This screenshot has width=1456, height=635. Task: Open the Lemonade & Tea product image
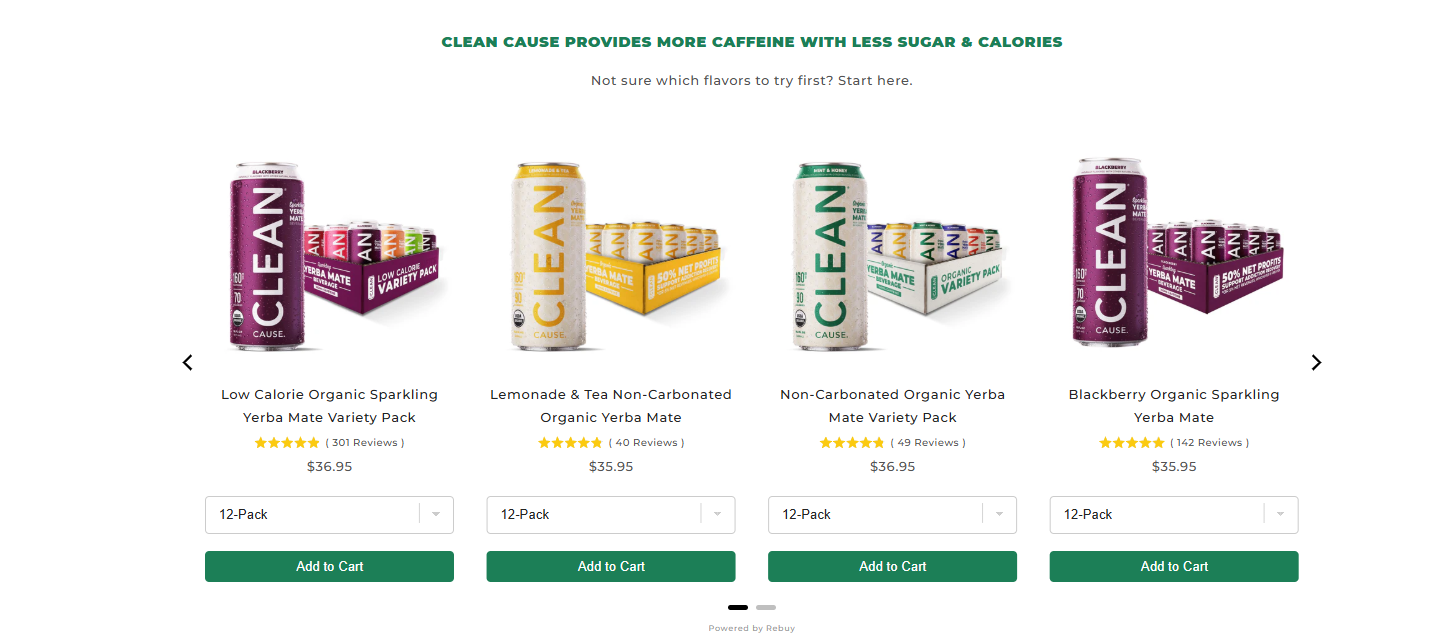click(x=610, y=255)
